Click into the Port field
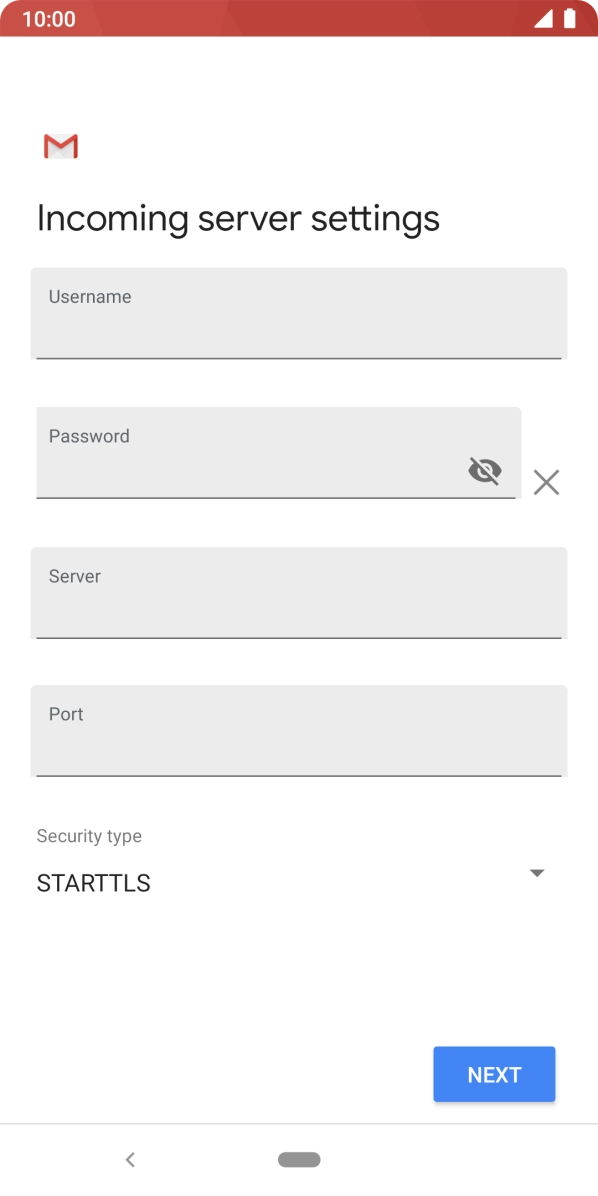 tap(298, 731)
